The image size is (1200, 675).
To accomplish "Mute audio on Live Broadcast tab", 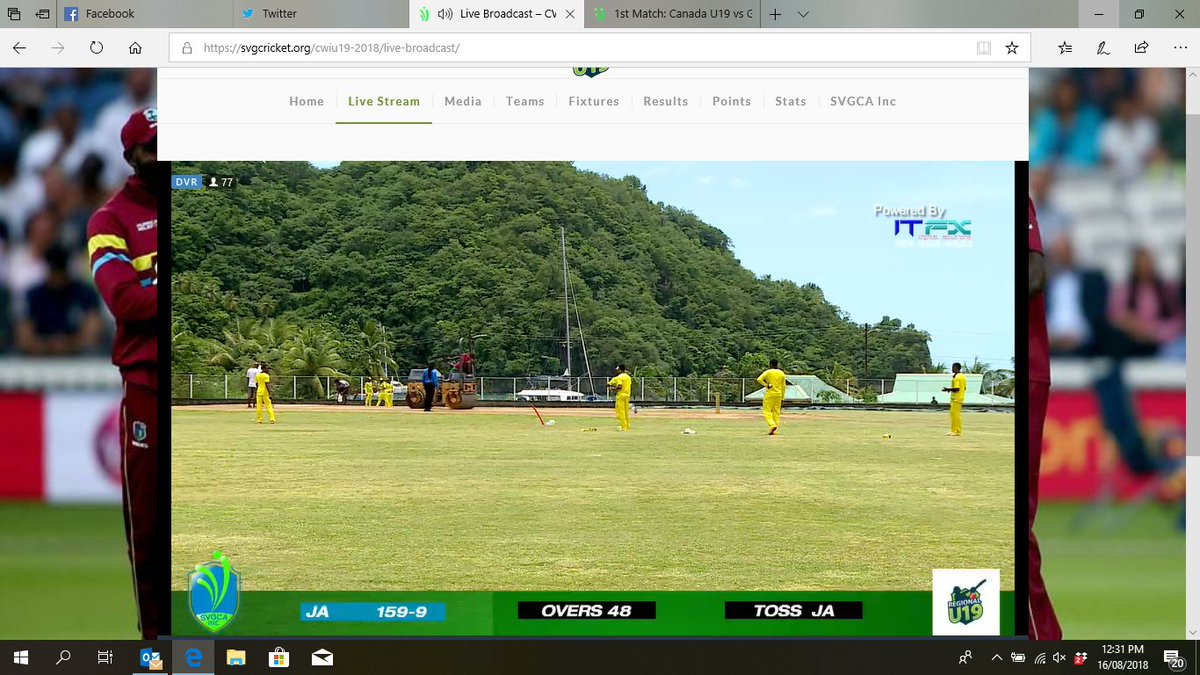I will (x=445, y=14).
